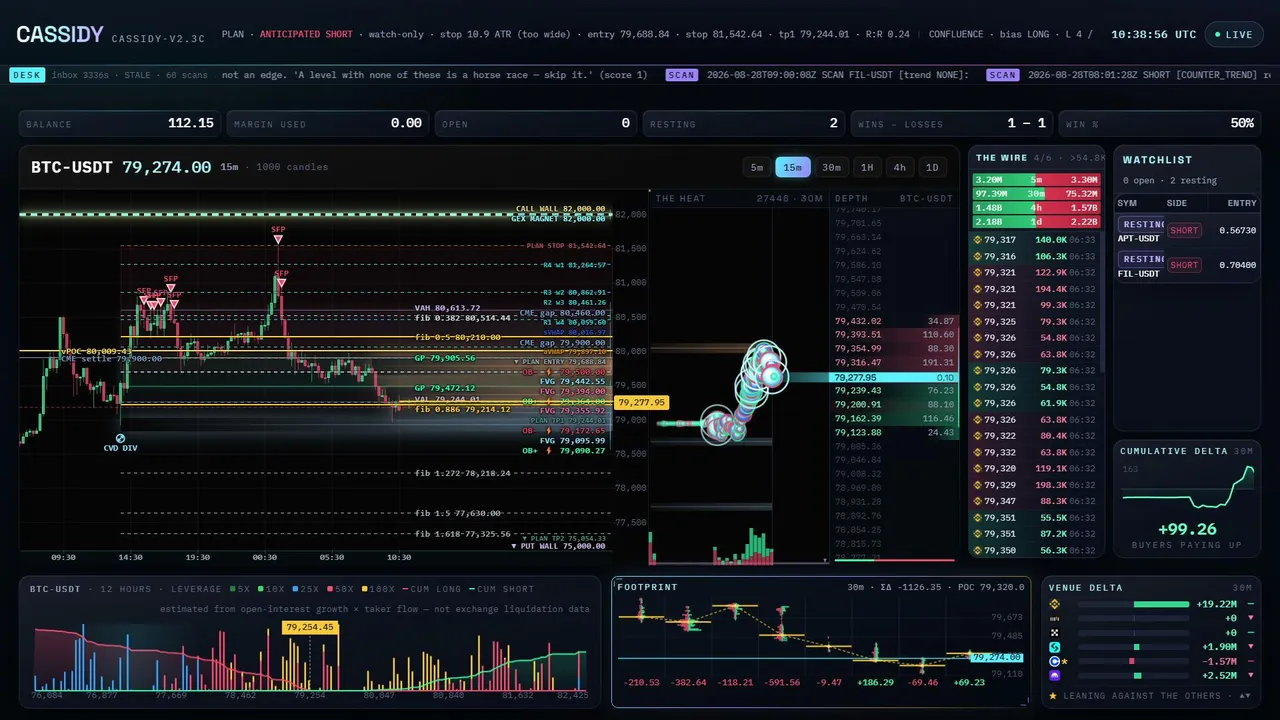Click the Binance icon on 79,347 wire row
This screenshot has height=720, width=1280.
tap(978, 501)
